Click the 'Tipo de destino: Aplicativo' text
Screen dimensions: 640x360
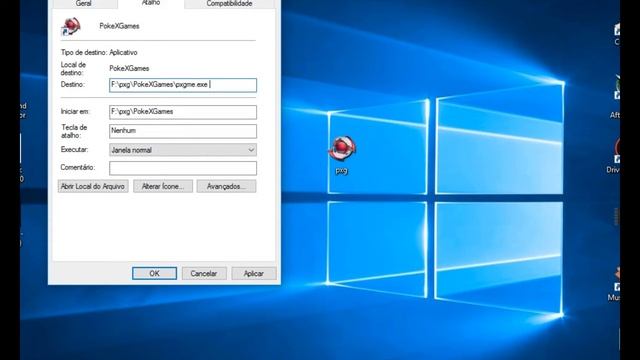pos(99,52)
